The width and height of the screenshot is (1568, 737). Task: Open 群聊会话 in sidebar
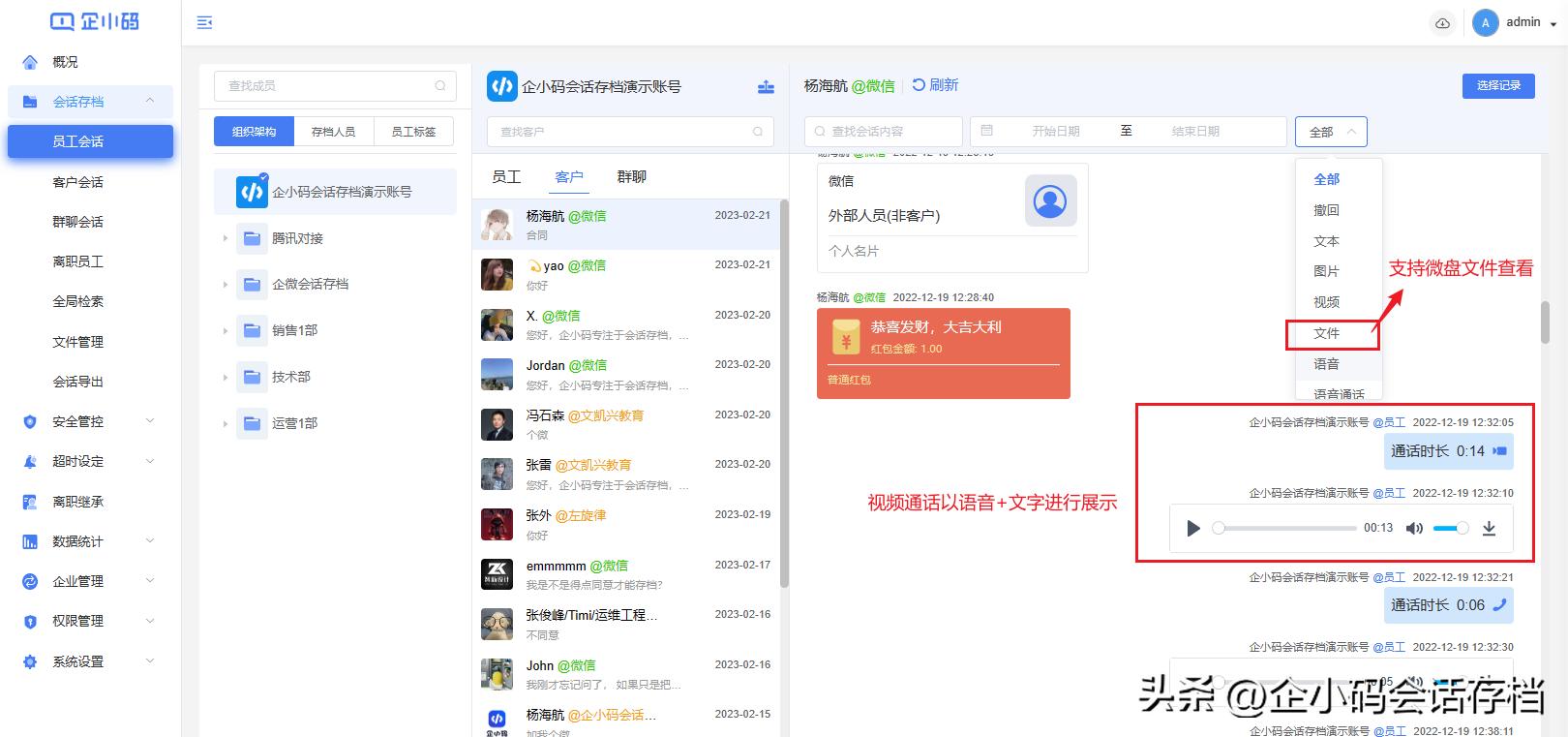(77, 222)
